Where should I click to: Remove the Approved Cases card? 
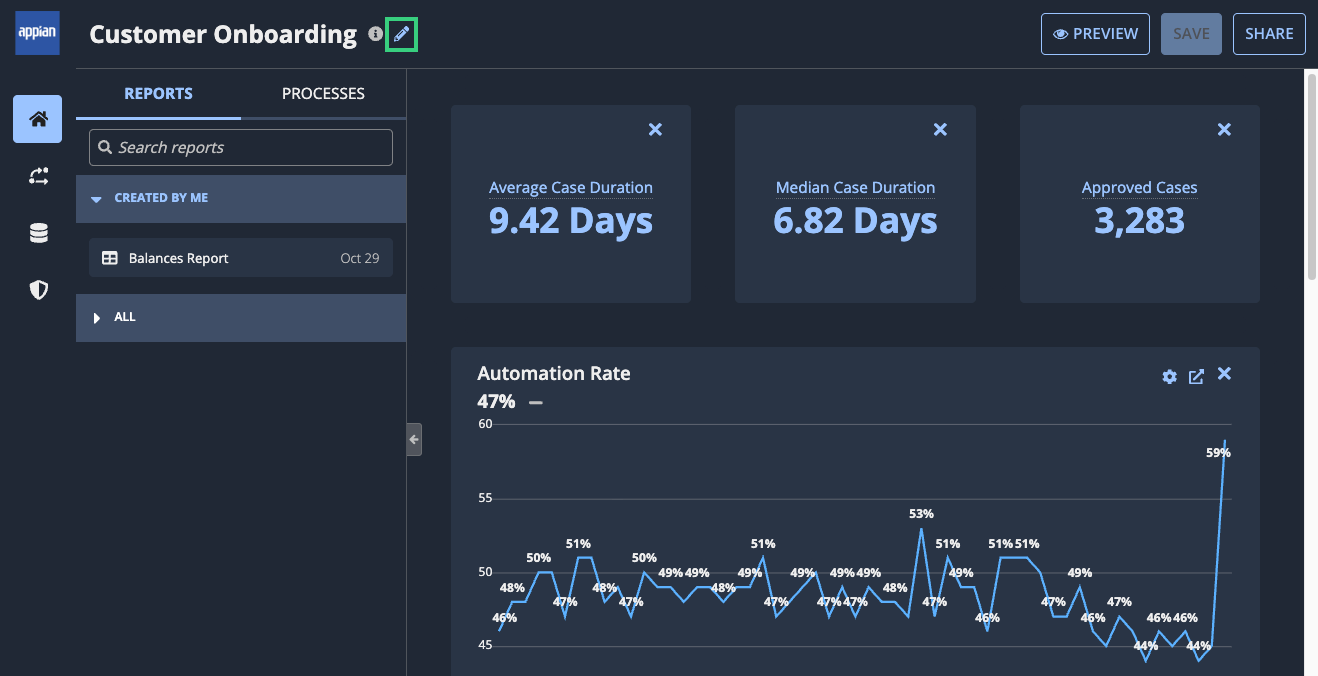[x=1224, y=130]
